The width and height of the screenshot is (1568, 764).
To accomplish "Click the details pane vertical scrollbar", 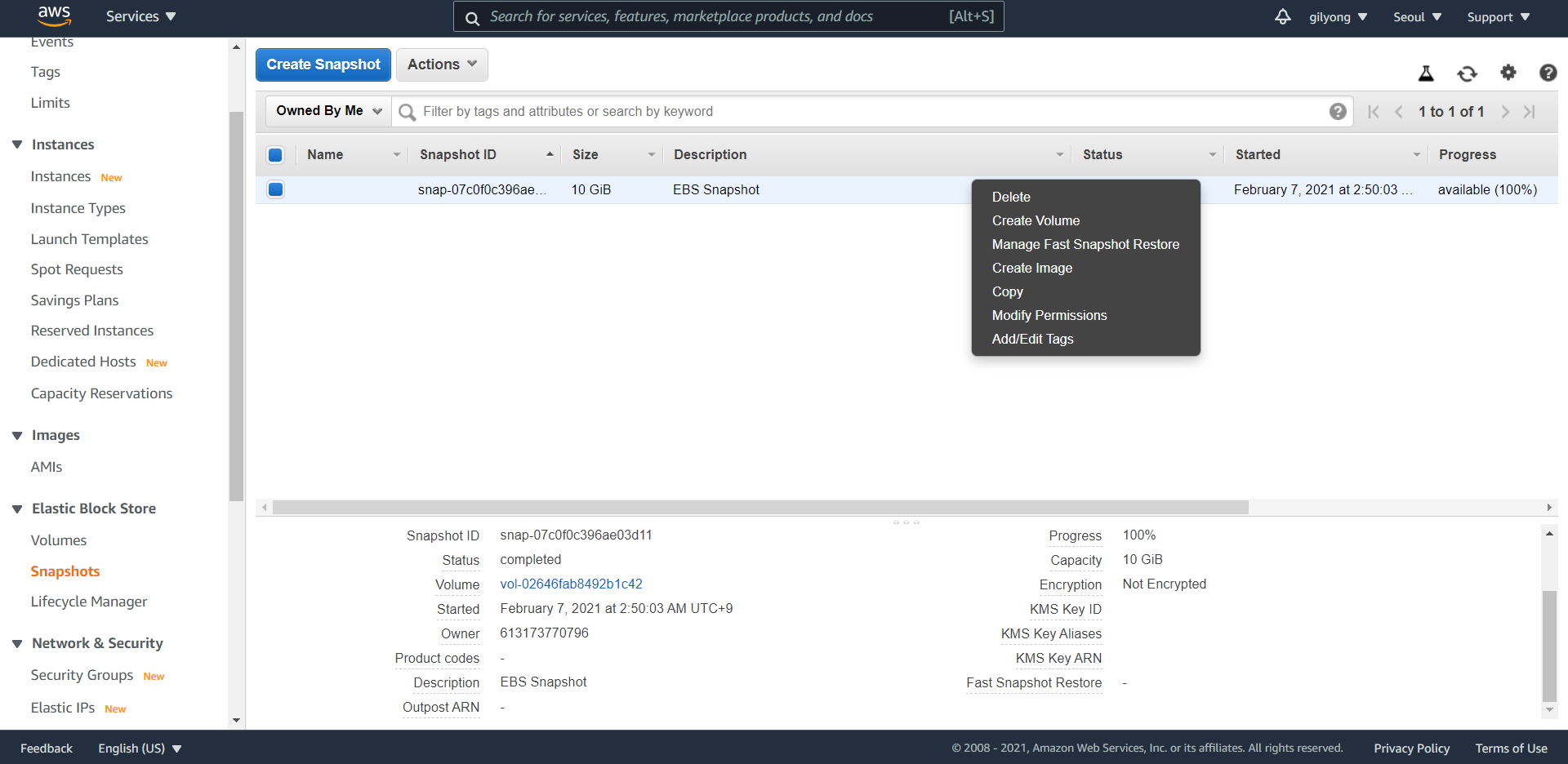I will point(1549,646).
